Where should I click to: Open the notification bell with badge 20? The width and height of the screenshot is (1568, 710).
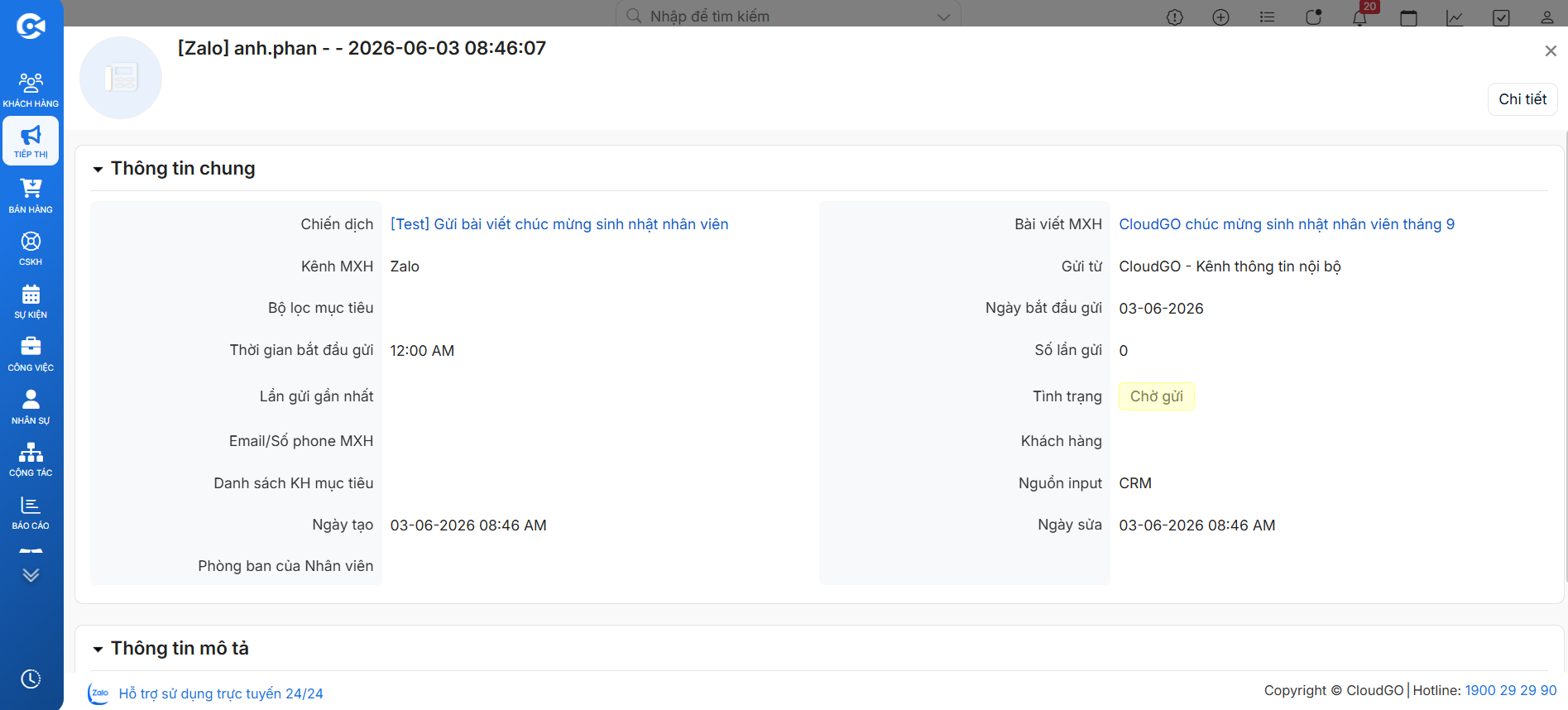tap(1359, 17)
